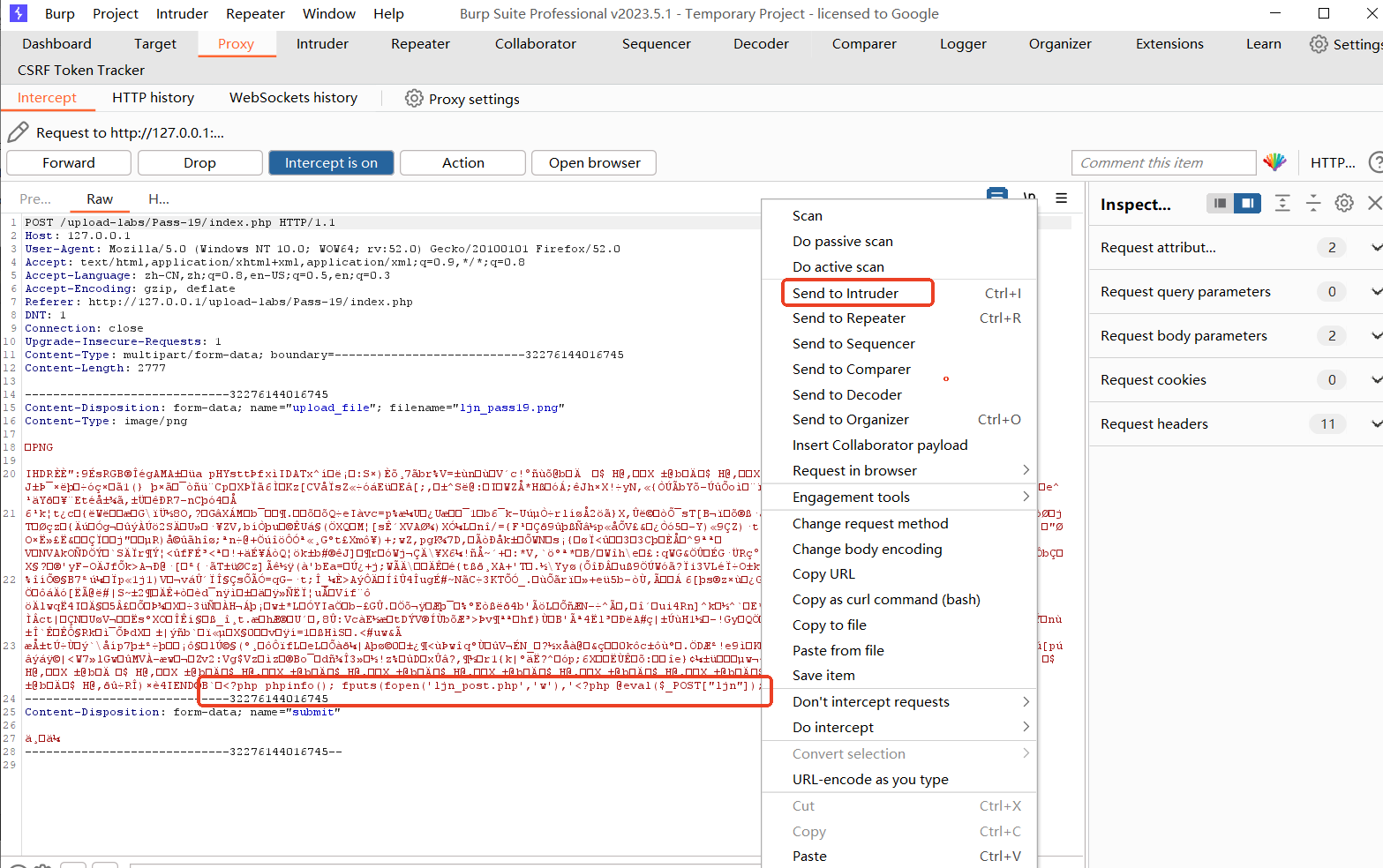Viewport: 1383px width, 868px height.
Task: Select Paste in context menu
Action: [898, 856]
